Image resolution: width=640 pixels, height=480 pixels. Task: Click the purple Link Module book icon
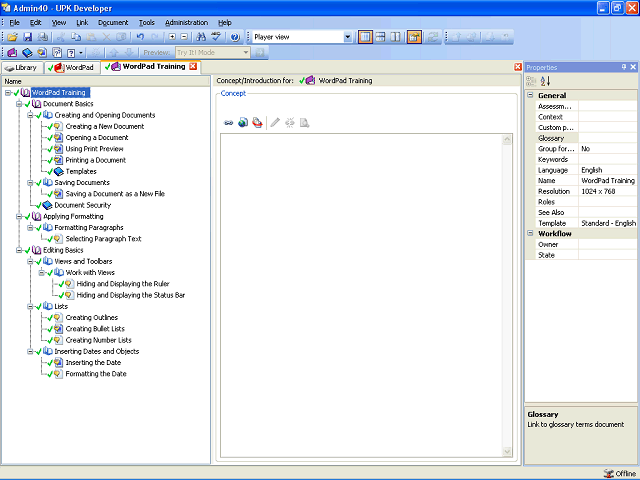coord(12,53)
